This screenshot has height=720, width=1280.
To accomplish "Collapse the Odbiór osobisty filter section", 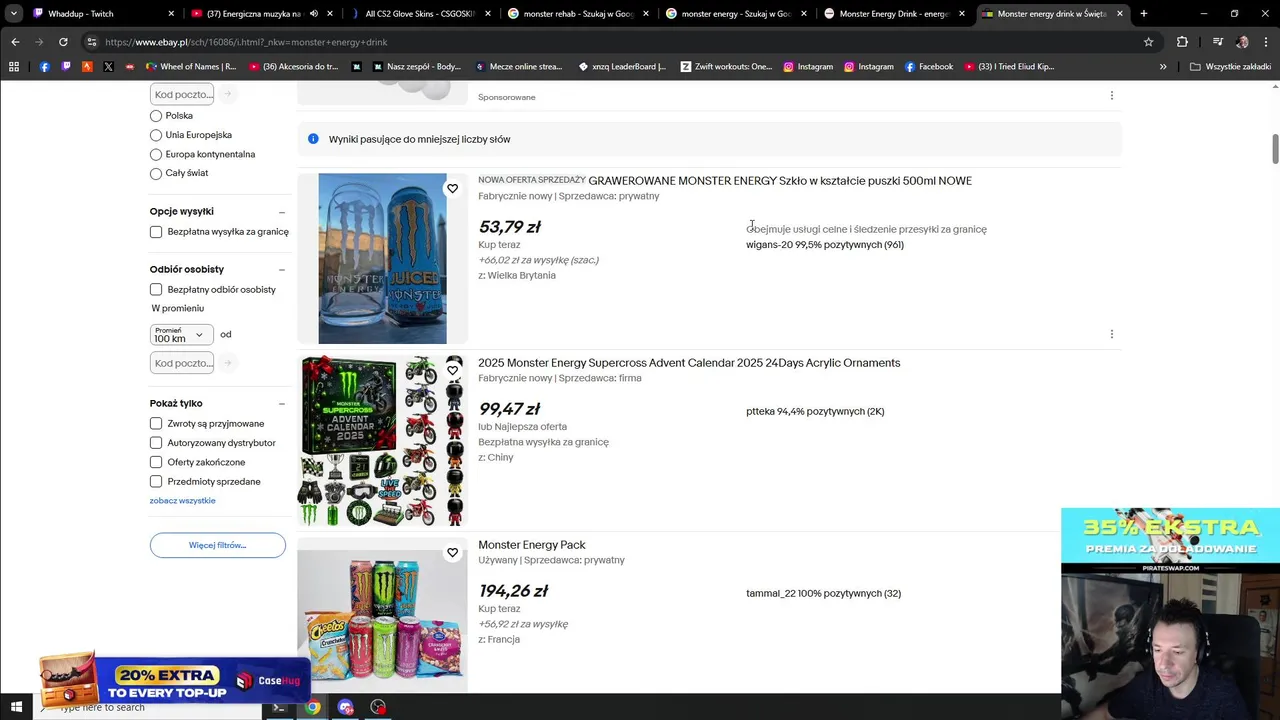I will 281,270.
